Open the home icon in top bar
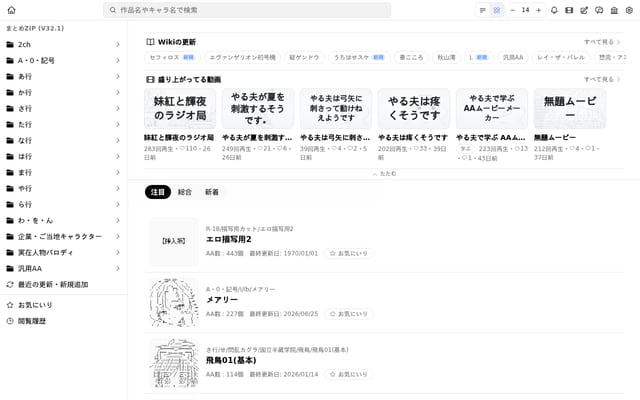 tap(11, 10)
